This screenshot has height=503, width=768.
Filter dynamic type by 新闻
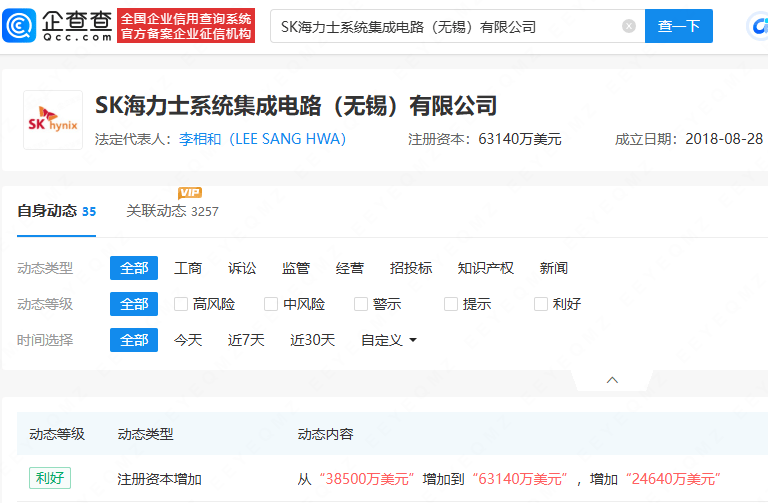tap(553, 268)
